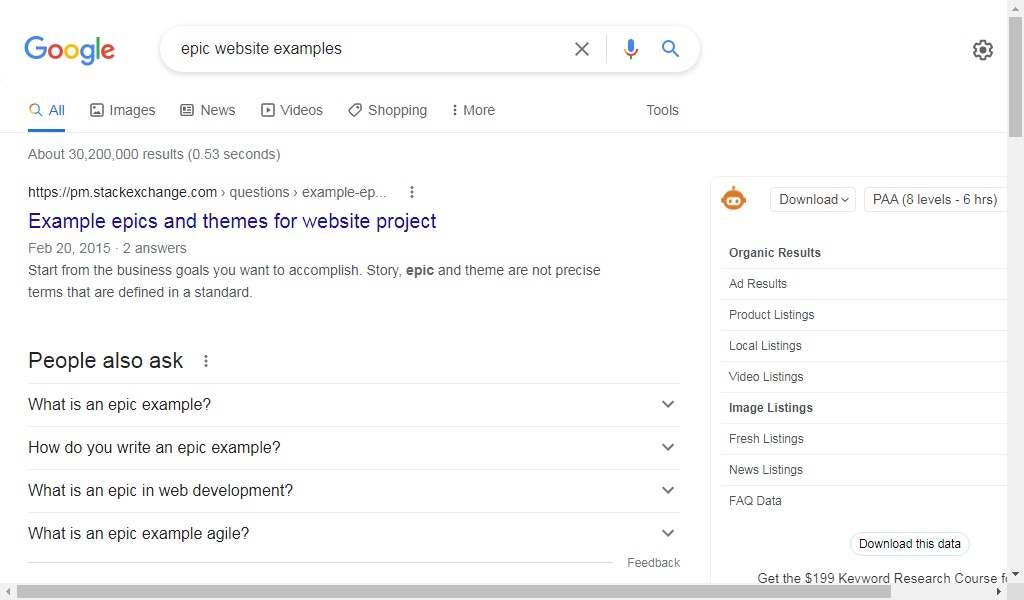
Task: Click the Feedback link
Action: click(653, 562)
